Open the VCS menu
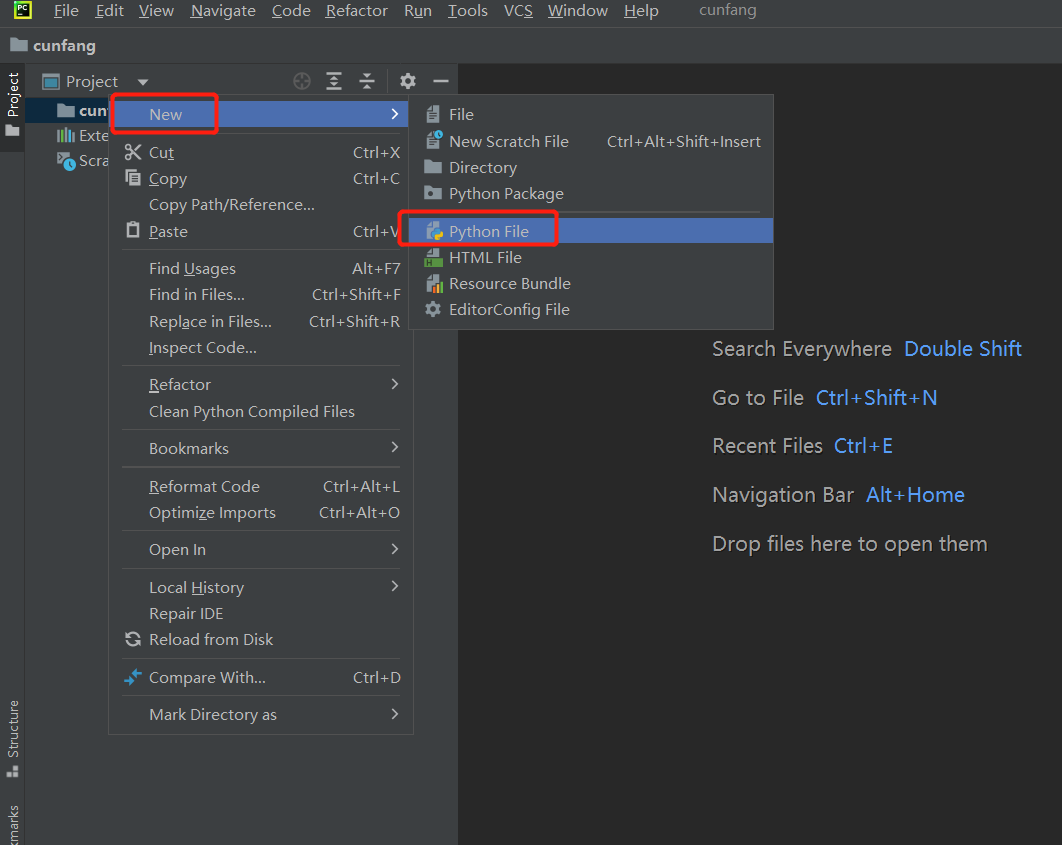This screenshot has height=845, width=1062. 518,11
